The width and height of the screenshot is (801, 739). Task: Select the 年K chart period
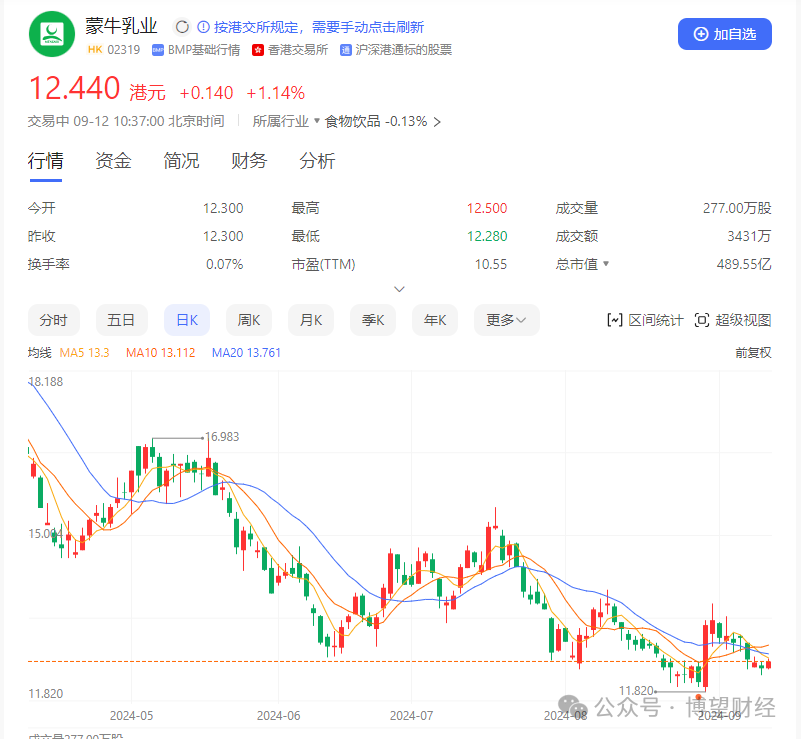tap(435, 320)
